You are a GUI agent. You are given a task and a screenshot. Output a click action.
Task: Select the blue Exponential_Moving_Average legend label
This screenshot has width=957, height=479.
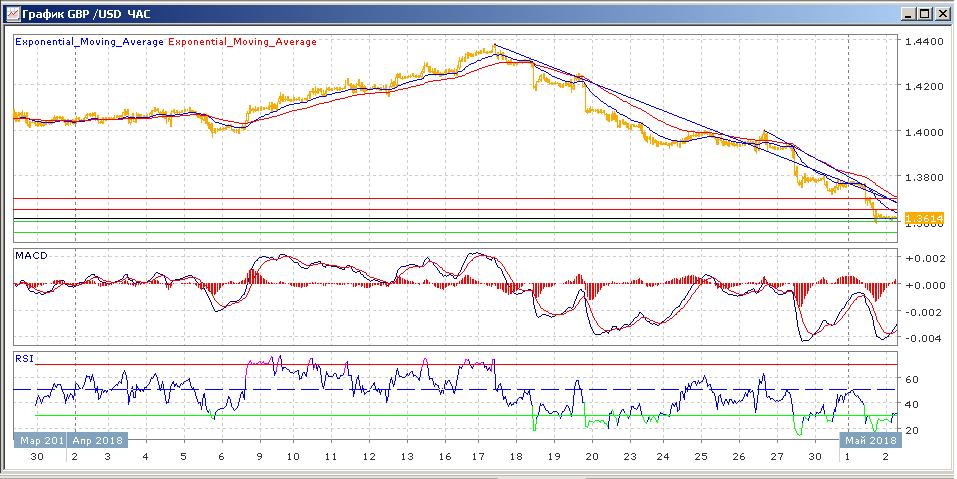pos(89,42)
